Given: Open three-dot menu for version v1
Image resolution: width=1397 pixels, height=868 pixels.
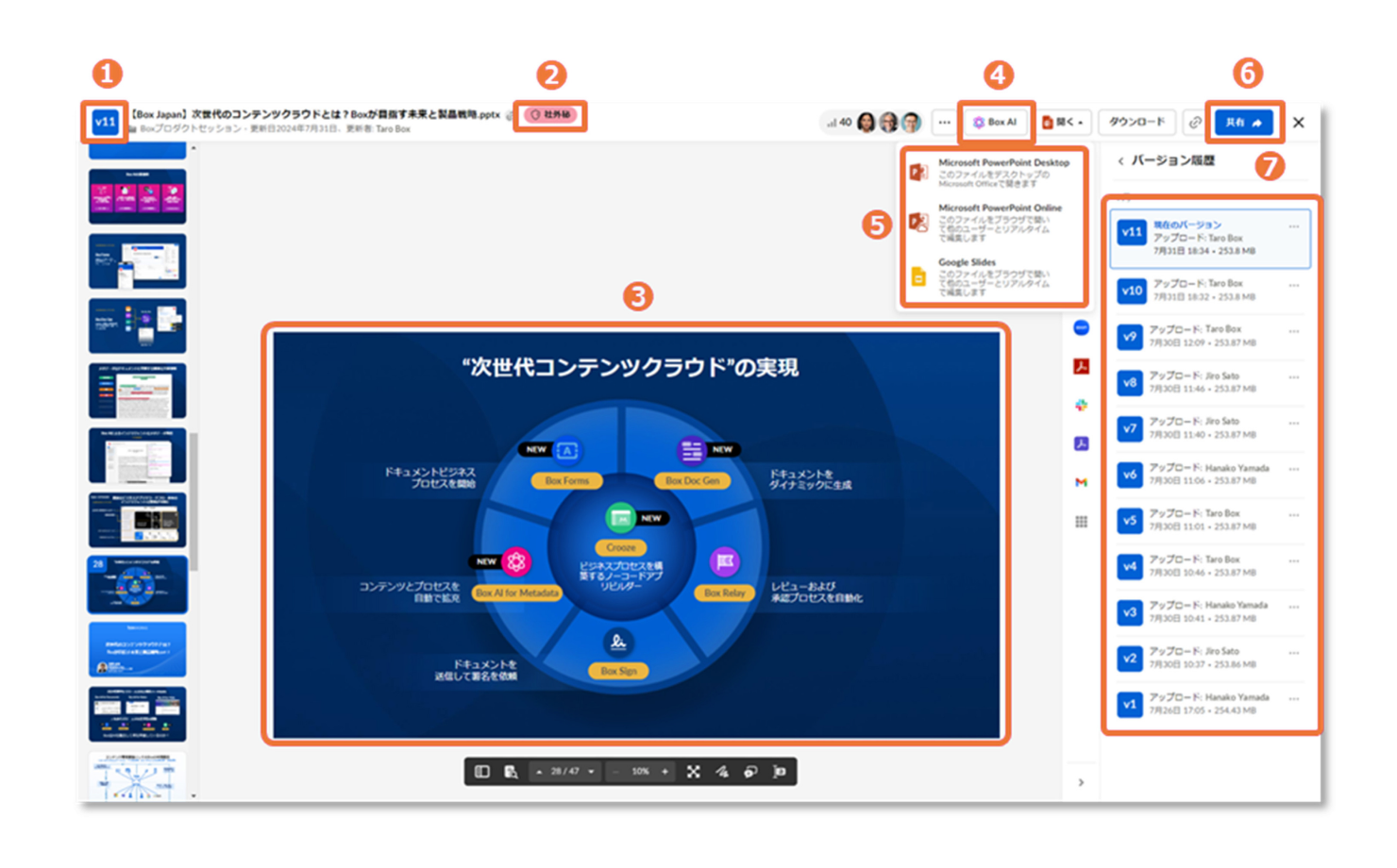Looking at the screenshot, I should pos(1293,699).
